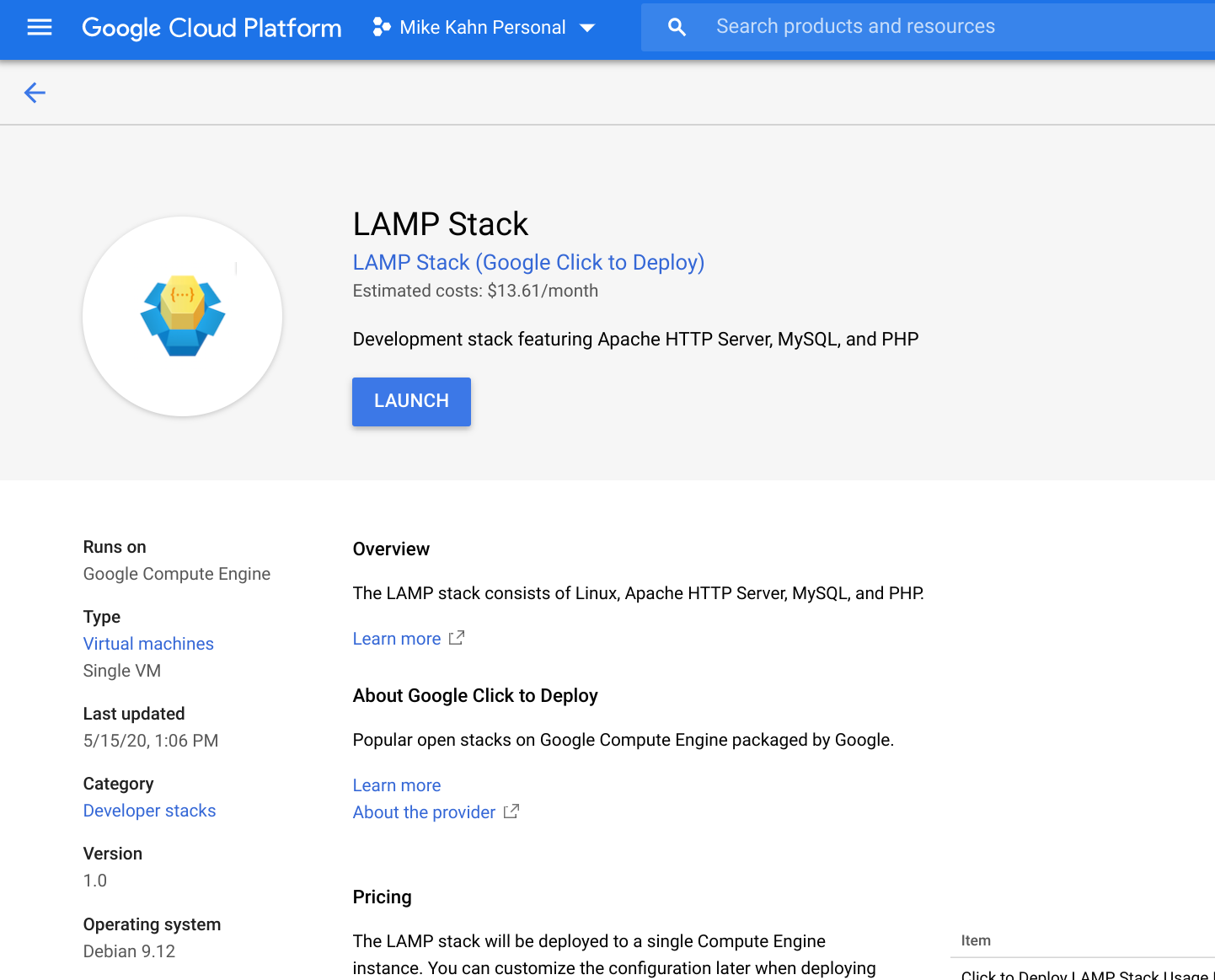Screen dimensions: 1215x980
Task: Go back using the left arrow
Action: point(35,93)
